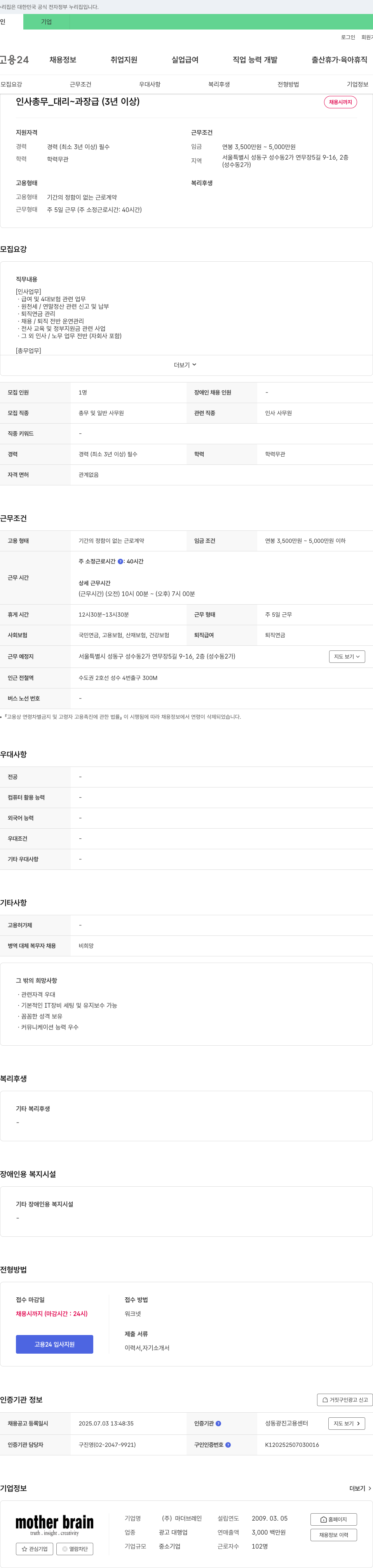Switch to the 기업 tab
The width and height of the screenshot is (373, 1568).
(x=46, y=22)
